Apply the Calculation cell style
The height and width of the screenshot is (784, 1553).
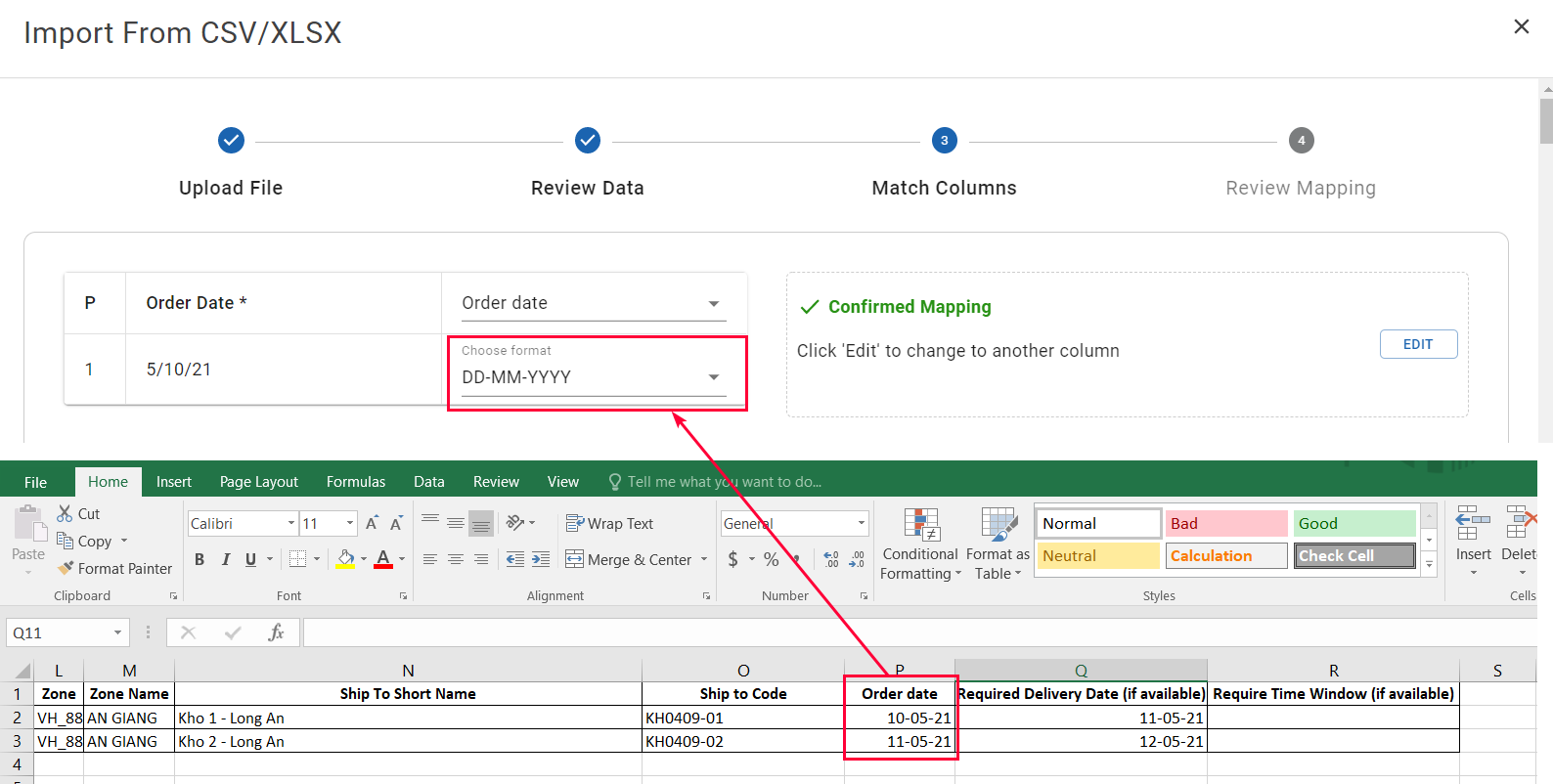point(1226,555)
